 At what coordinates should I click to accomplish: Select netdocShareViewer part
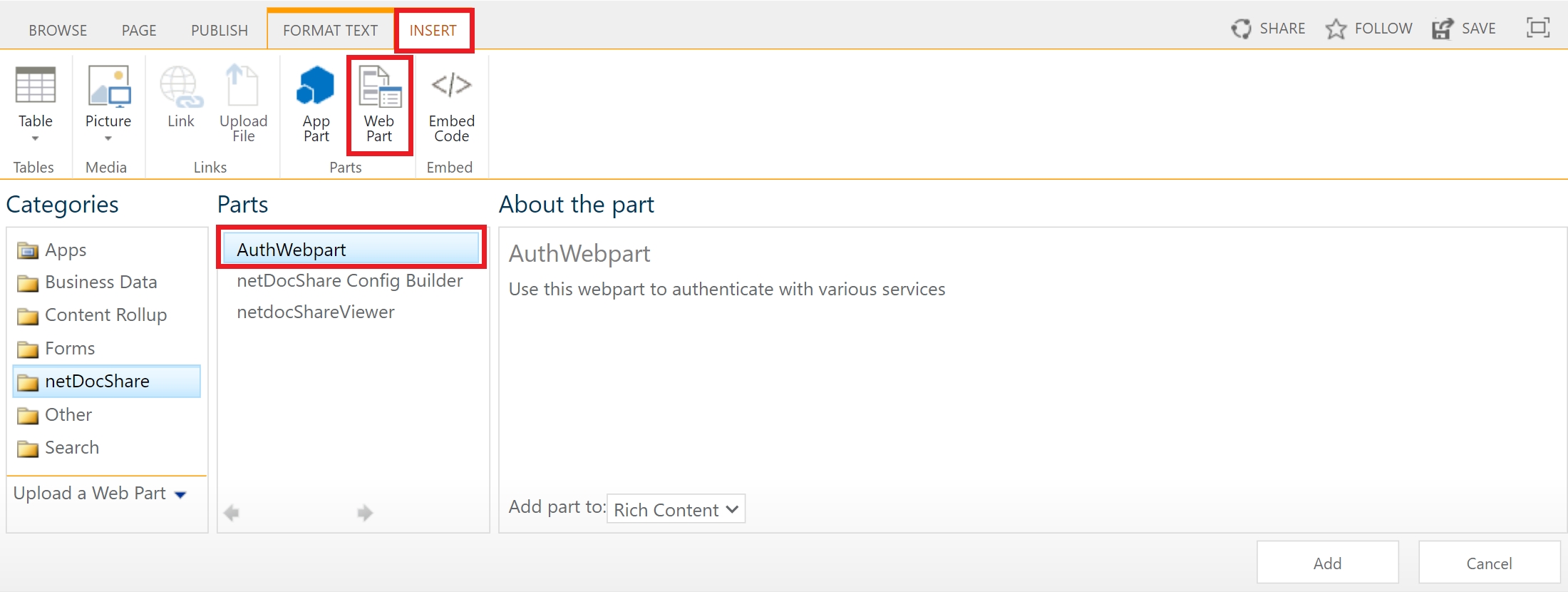click(316, 312)
